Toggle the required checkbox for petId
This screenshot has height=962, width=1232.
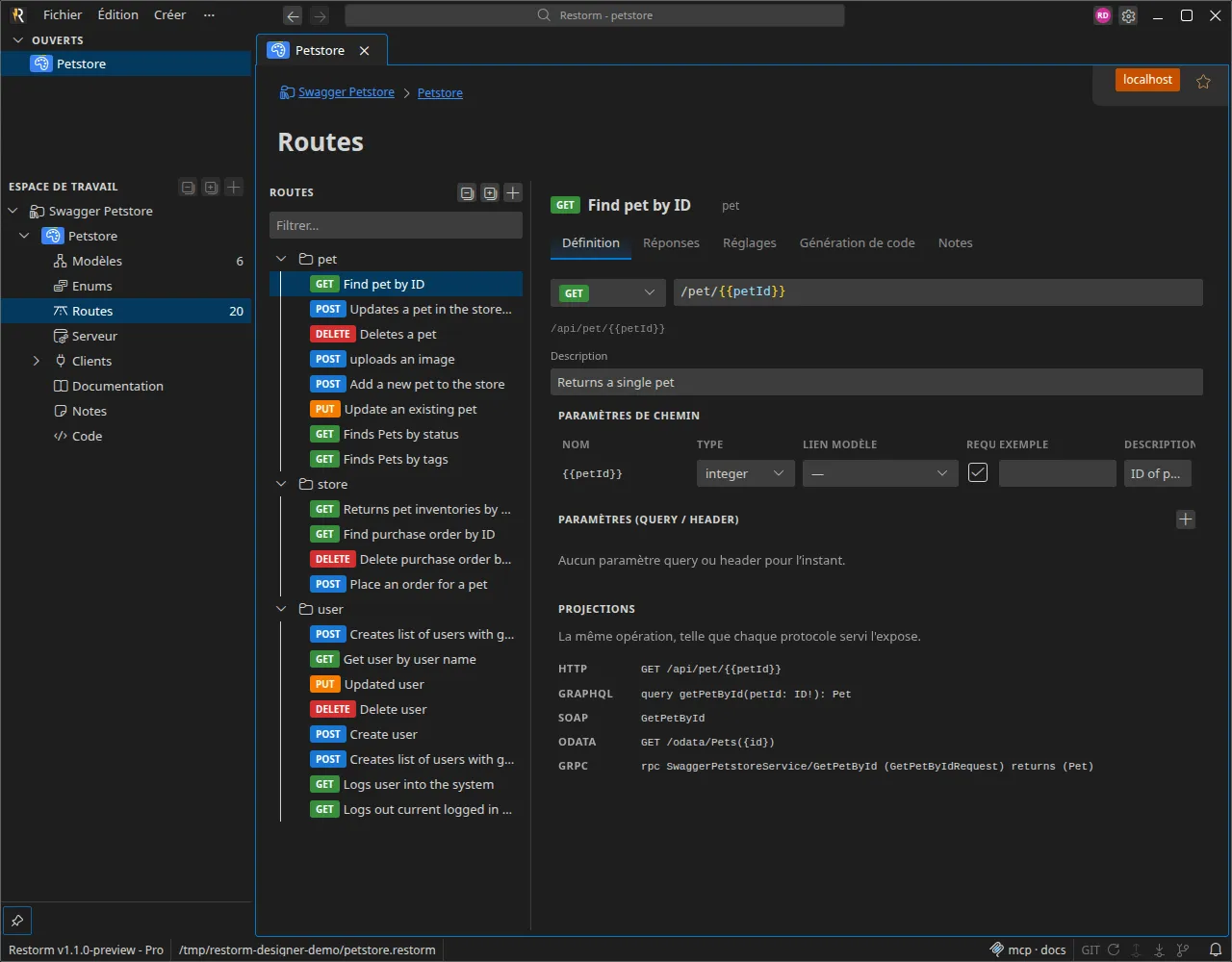(x=978, y=472)
